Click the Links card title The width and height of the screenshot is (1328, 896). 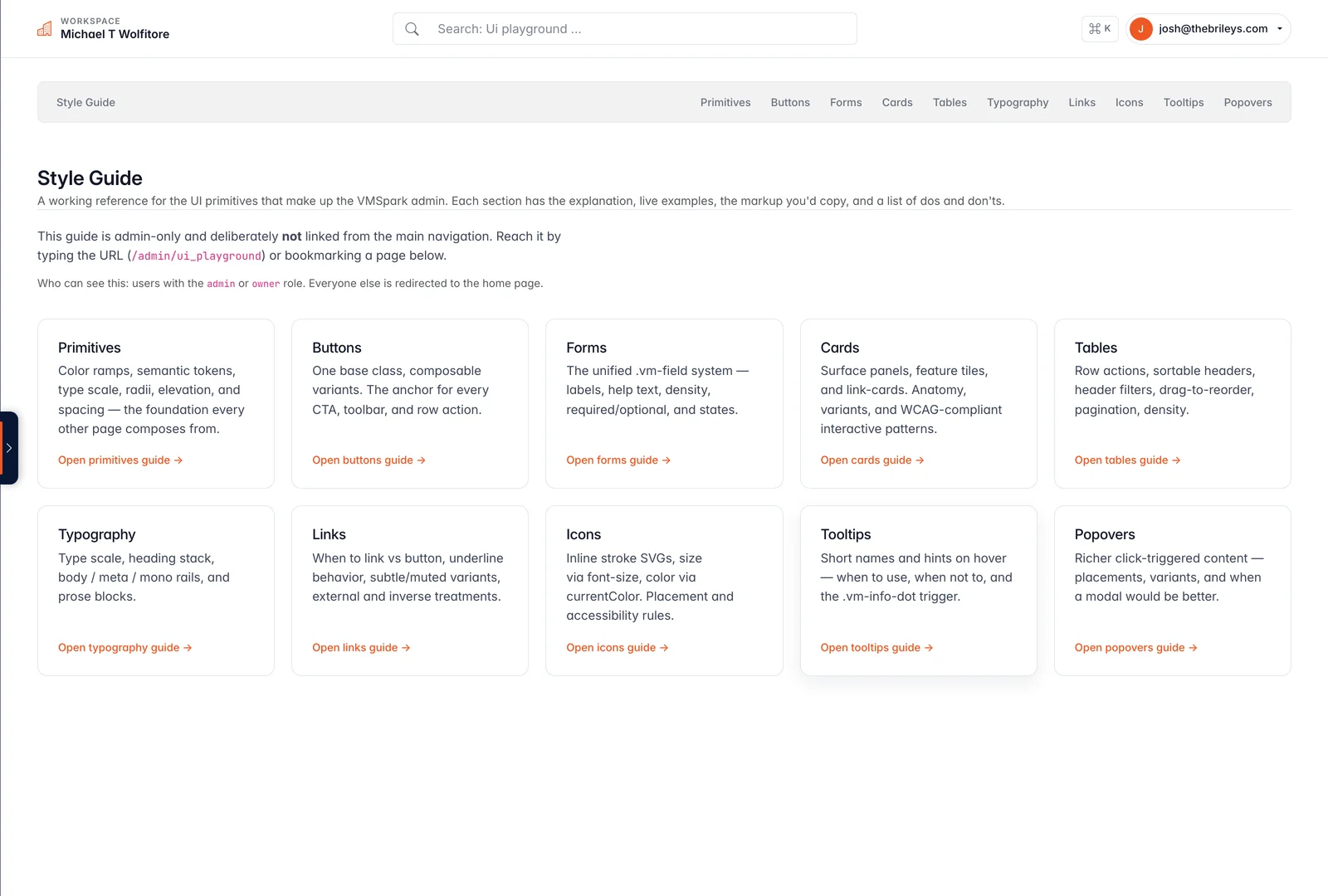[329, 535]
